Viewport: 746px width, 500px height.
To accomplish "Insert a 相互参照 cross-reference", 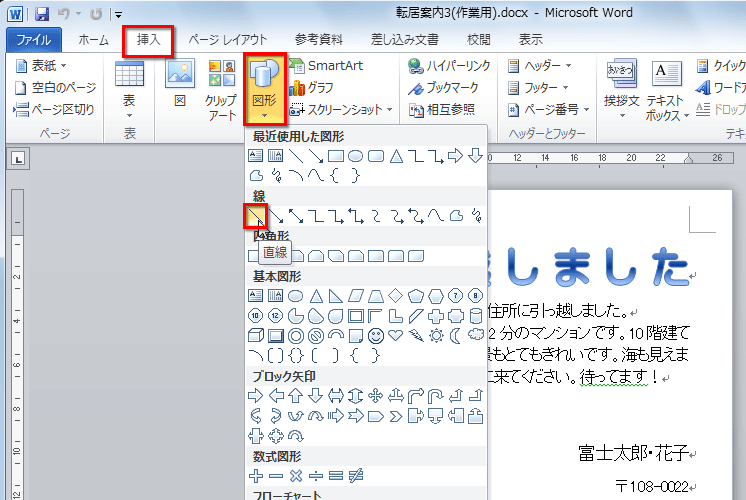I will click(x=442, y=110).
